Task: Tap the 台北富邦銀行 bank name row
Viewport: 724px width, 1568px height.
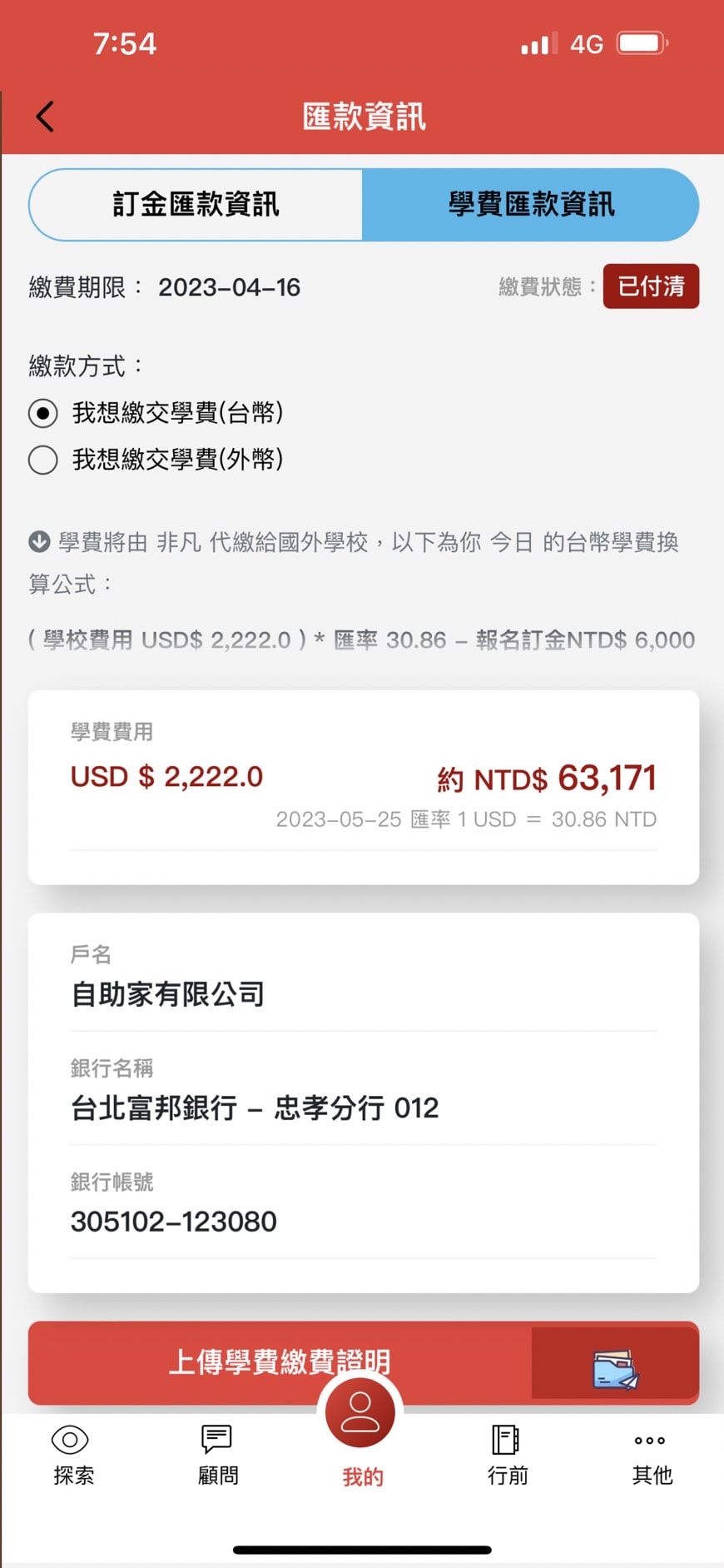Action: pyautogui.click(x=255, y=1108)
